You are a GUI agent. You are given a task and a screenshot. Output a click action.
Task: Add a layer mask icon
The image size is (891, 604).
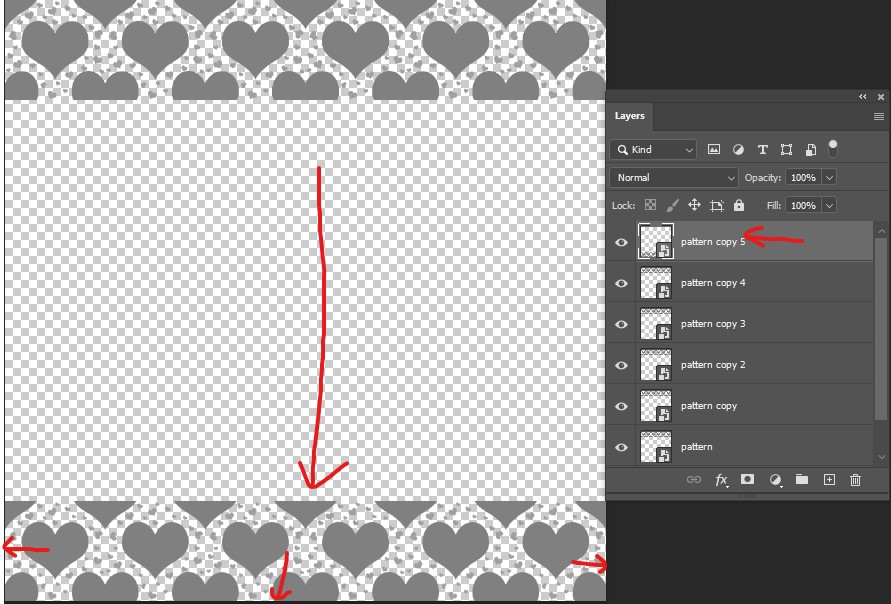(x=747, y=480)
